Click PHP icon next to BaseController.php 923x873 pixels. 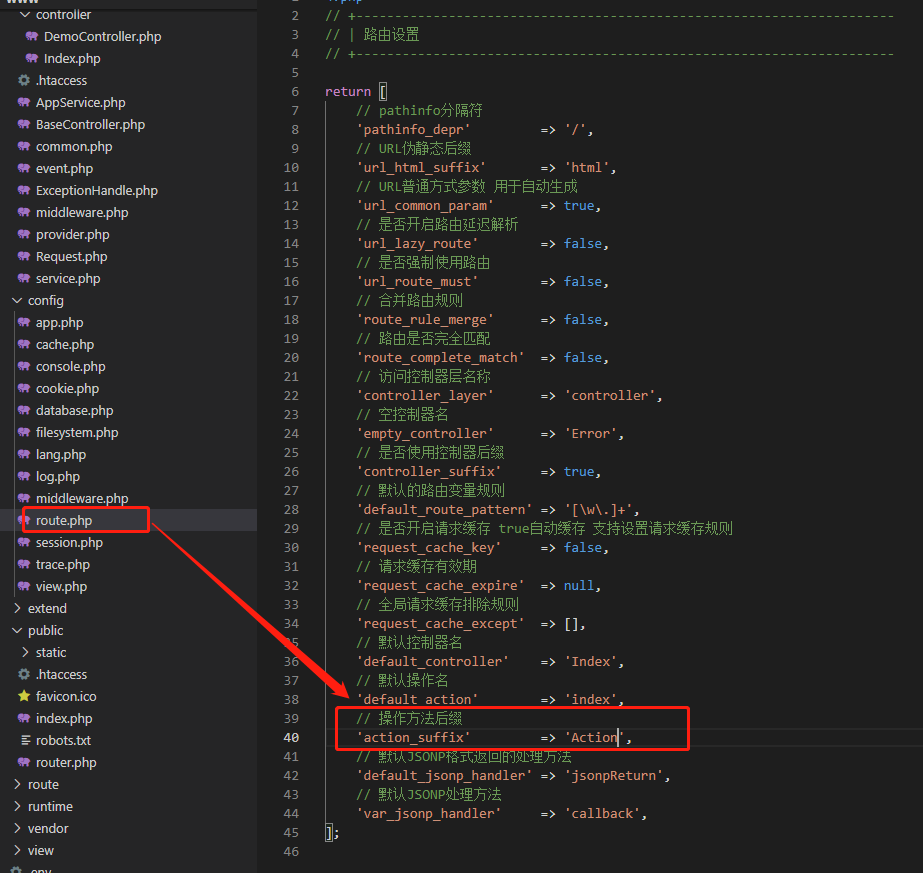coord(24,124)
